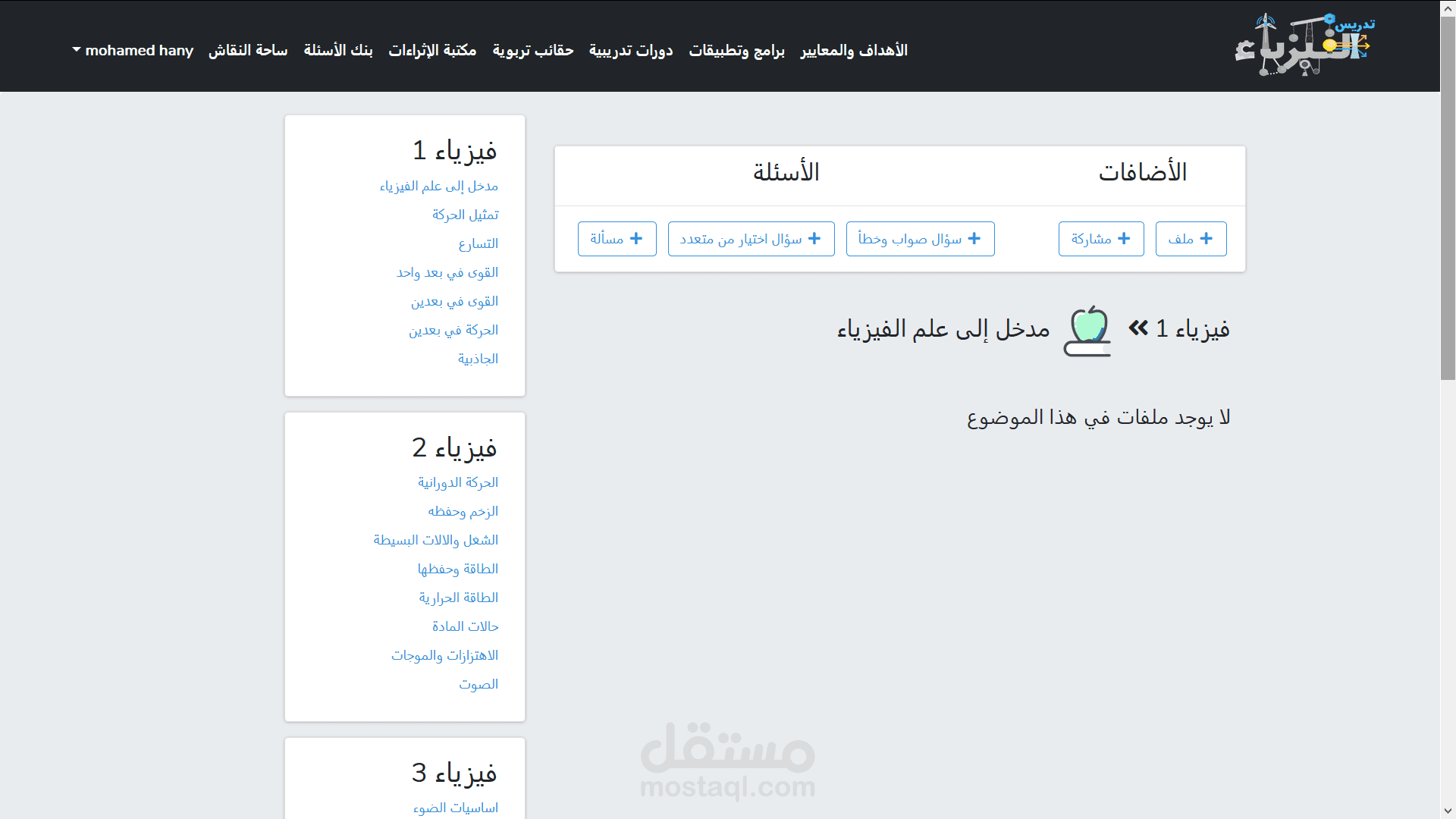Image resolution: width=1456 pixels, height=819 pixels.
Task: Open the mohamed hany user dropdown
Action: tap(133, 50)
